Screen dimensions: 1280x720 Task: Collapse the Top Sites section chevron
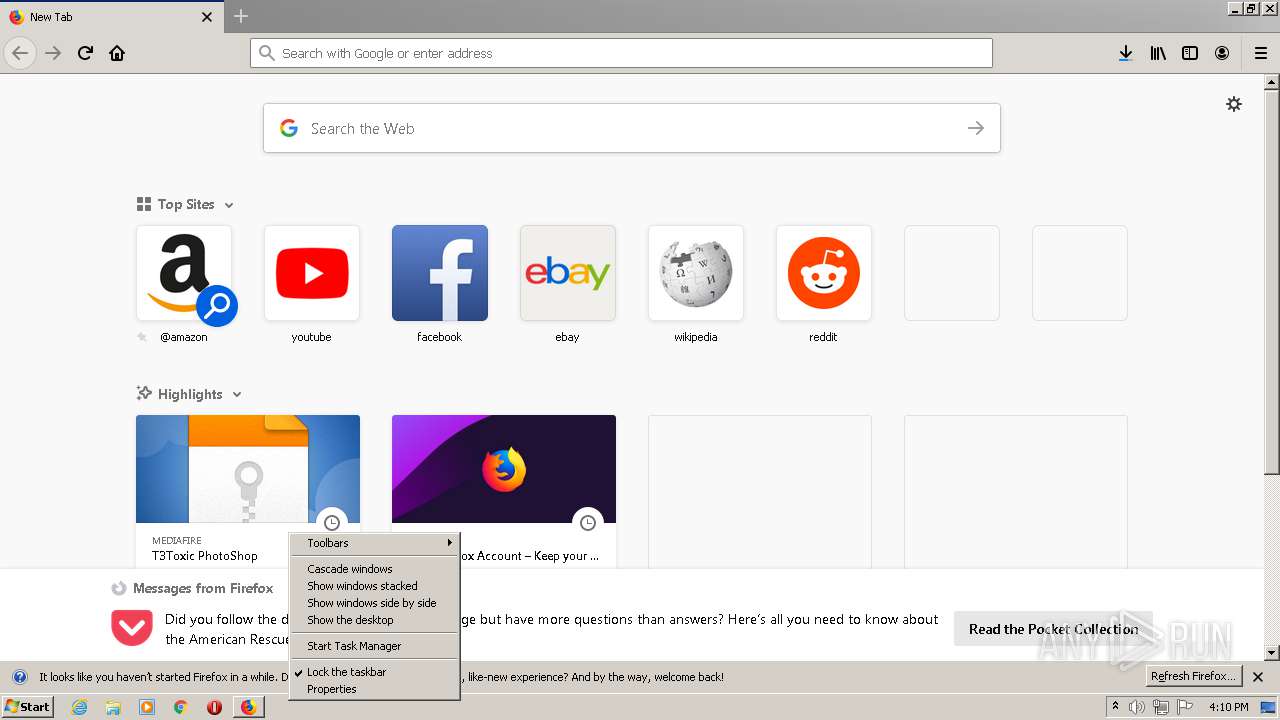[229, 205]
